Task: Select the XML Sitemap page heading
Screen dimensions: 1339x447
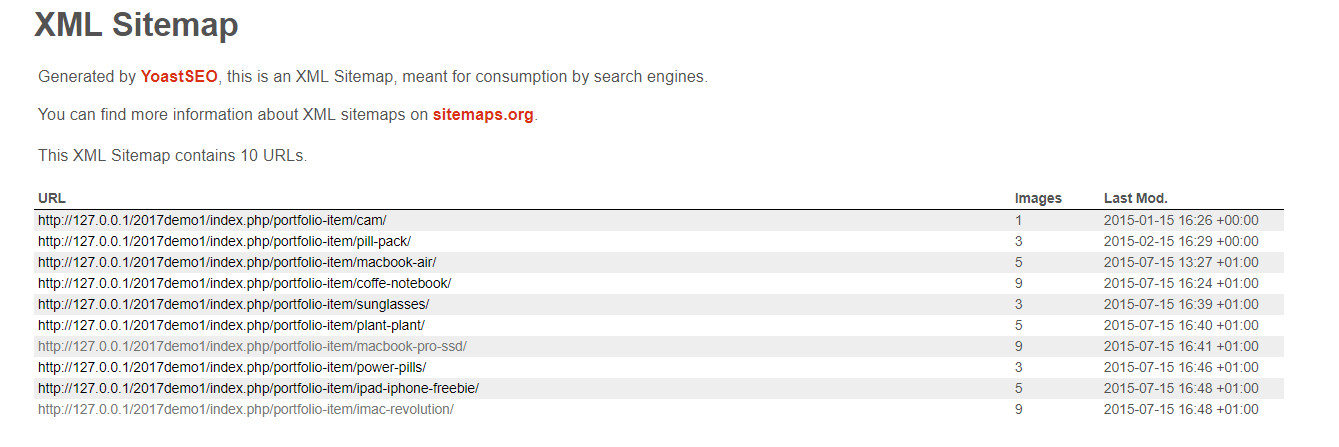Action: (x=136, y=24)
